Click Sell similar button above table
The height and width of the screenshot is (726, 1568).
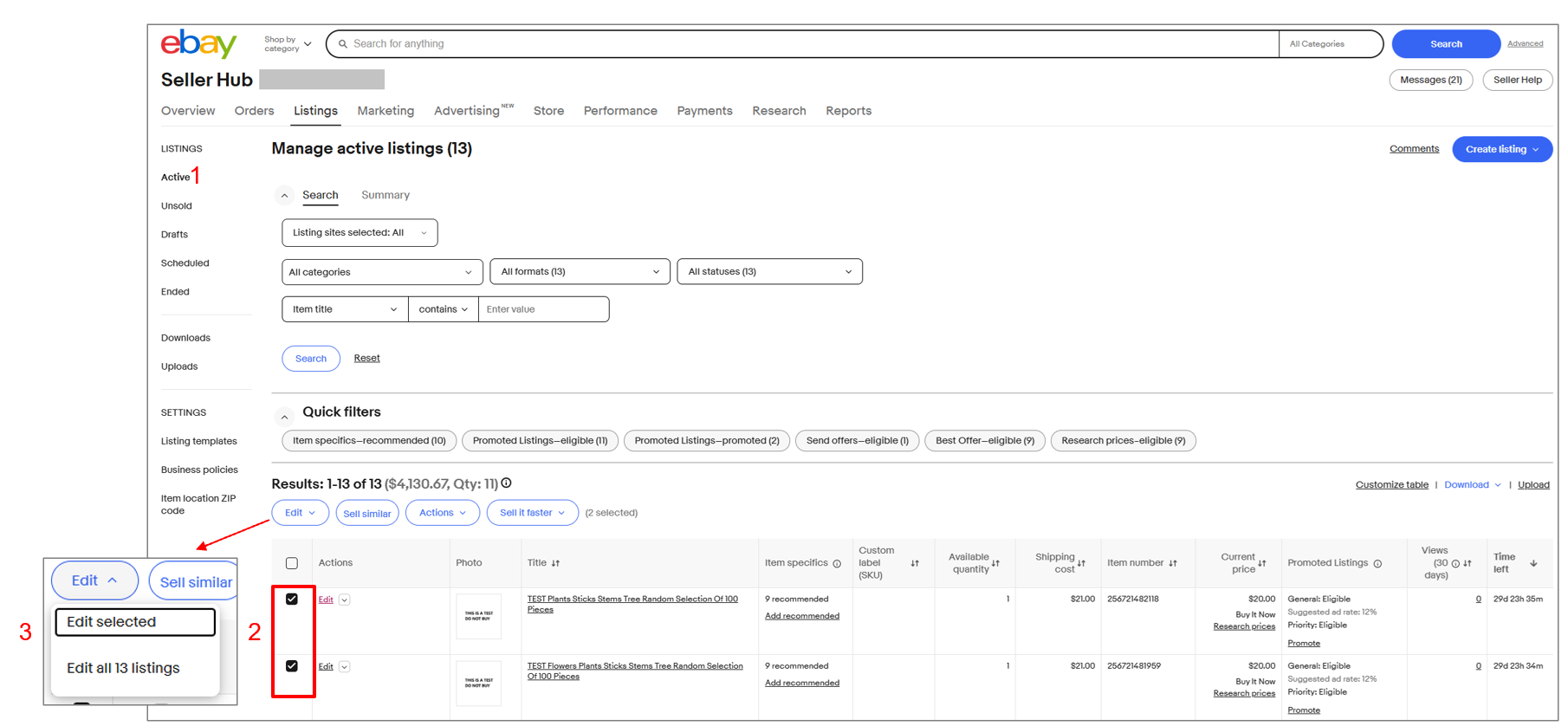(367, 513)
